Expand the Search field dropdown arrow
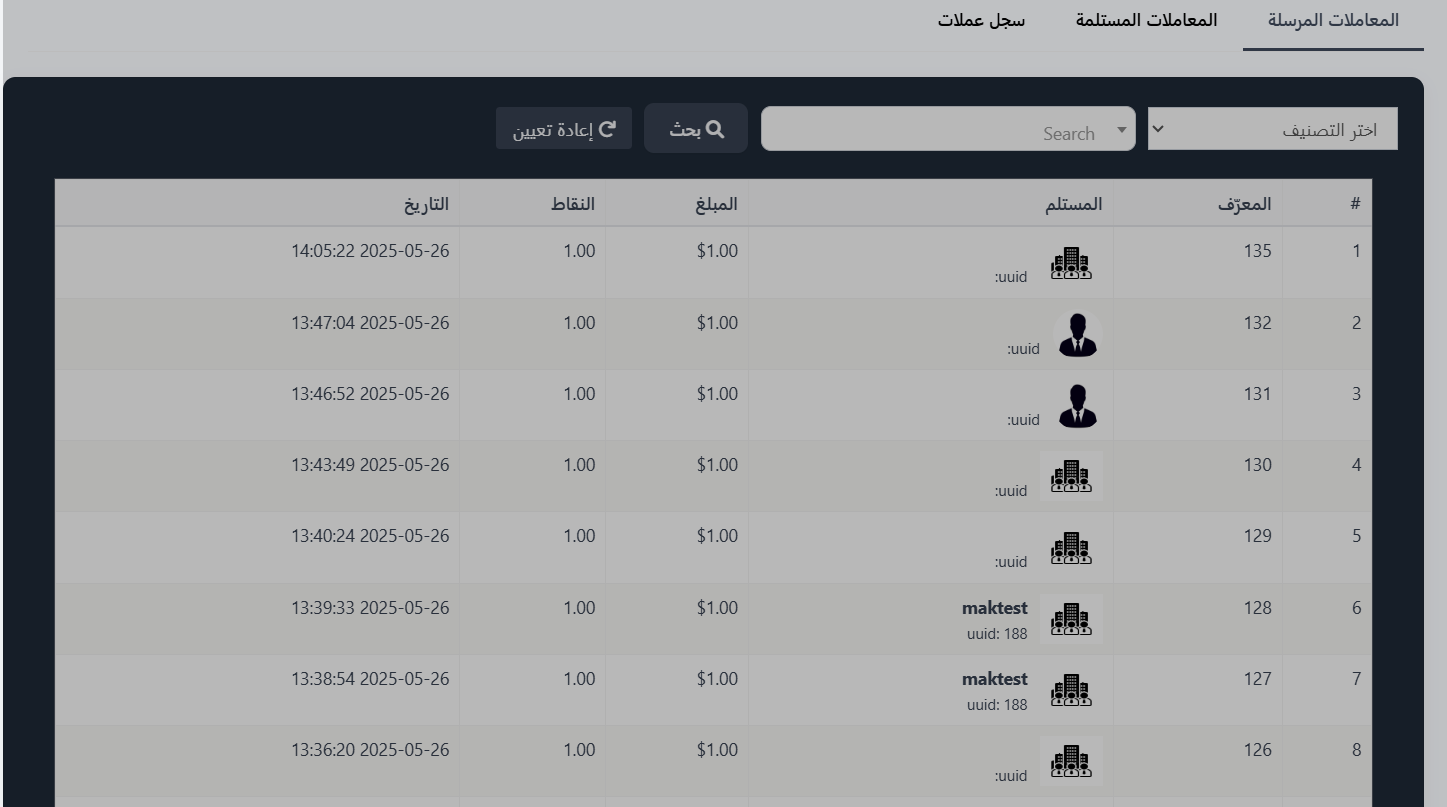This screenshot has width=1447, height=807. [1121, 129]
